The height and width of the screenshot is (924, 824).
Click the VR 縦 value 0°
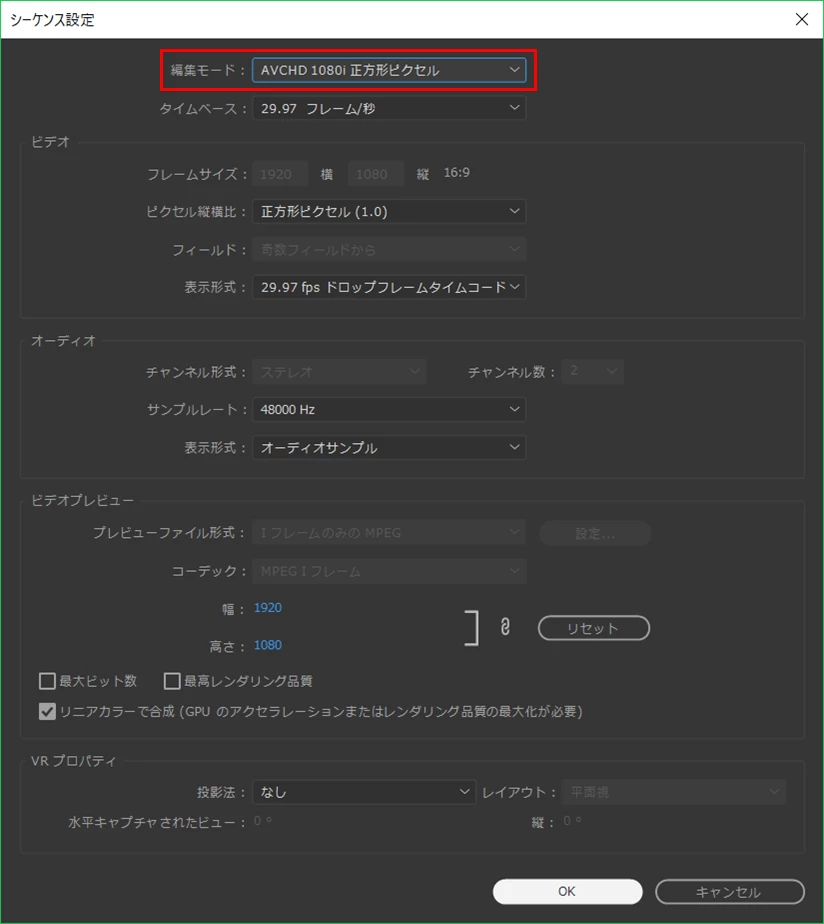pyautogui.click(x=572, y=821)
